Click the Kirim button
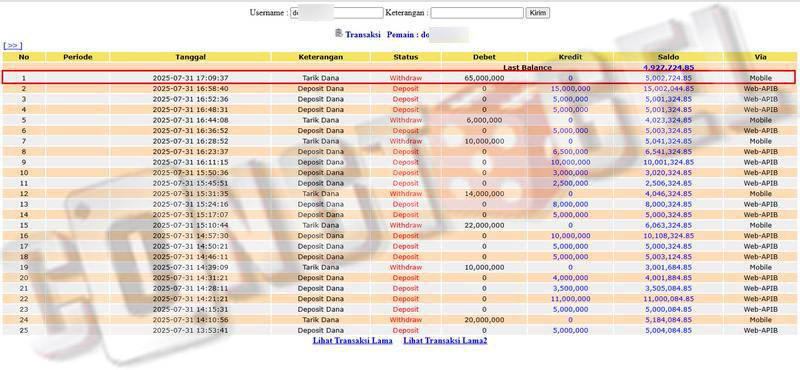This screenshot has width=800, height=370. point(538,13)
